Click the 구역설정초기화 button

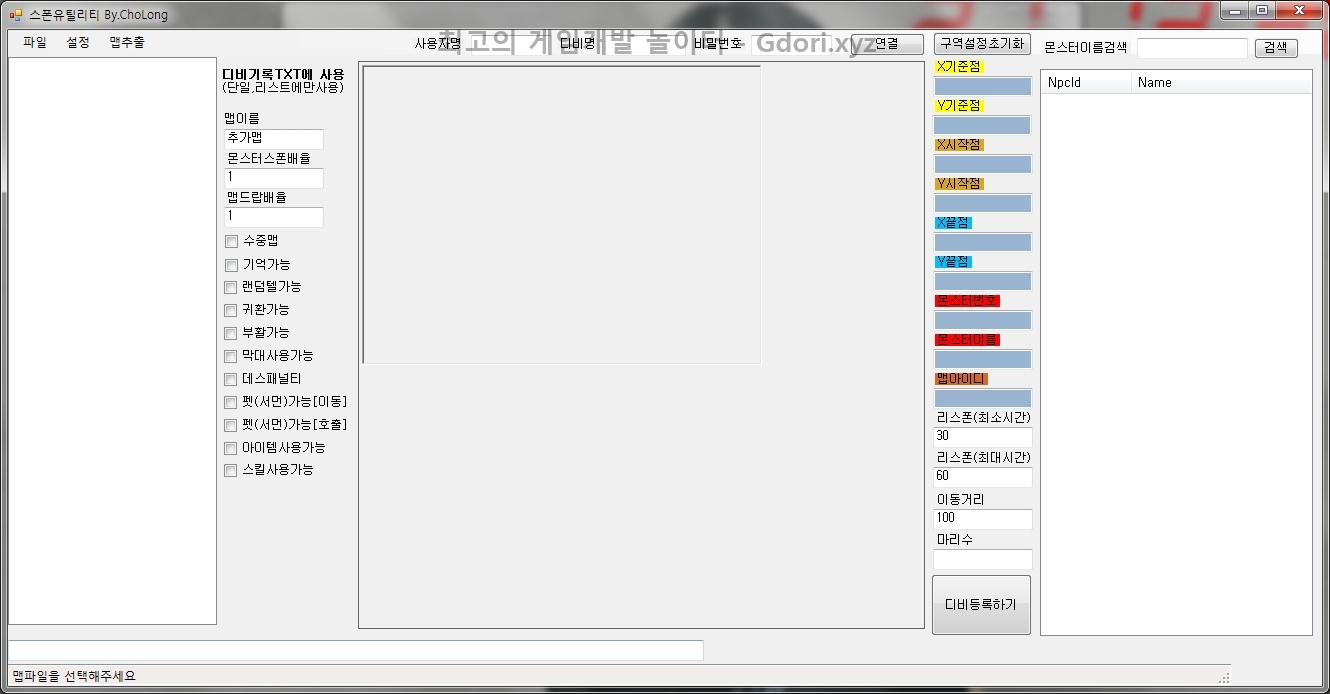tap(981, 44)
